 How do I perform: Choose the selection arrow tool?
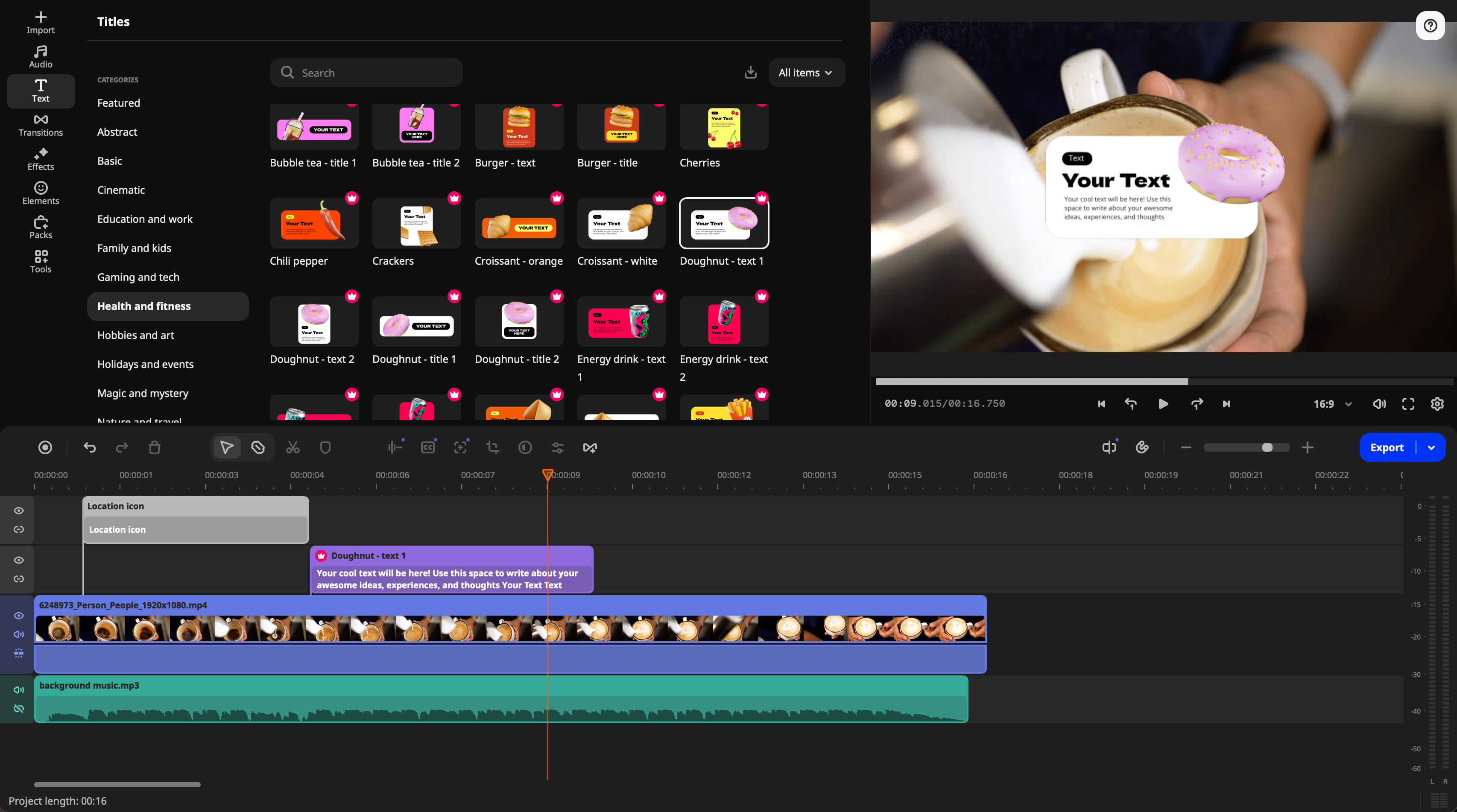[x=227, y=447]
